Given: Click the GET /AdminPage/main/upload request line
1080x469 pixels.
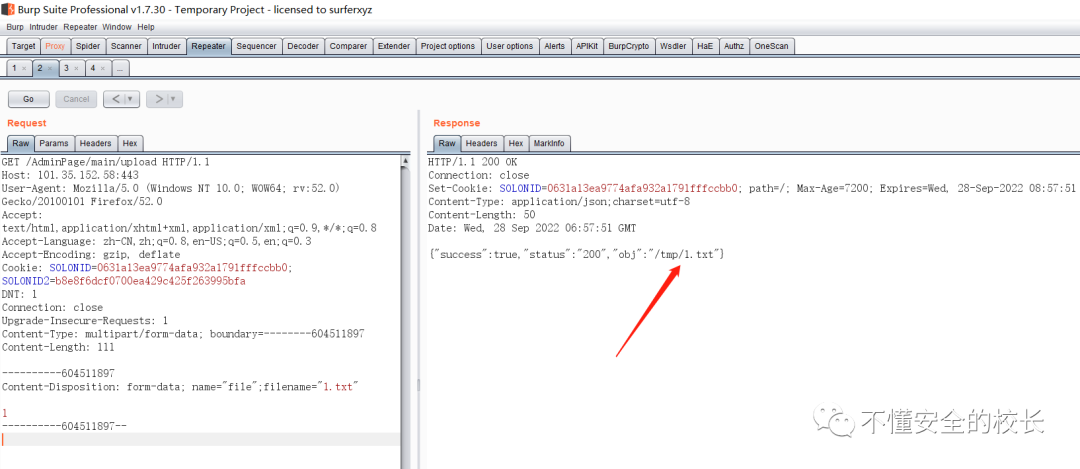Looking at the screenshot, I should [105, 163].
